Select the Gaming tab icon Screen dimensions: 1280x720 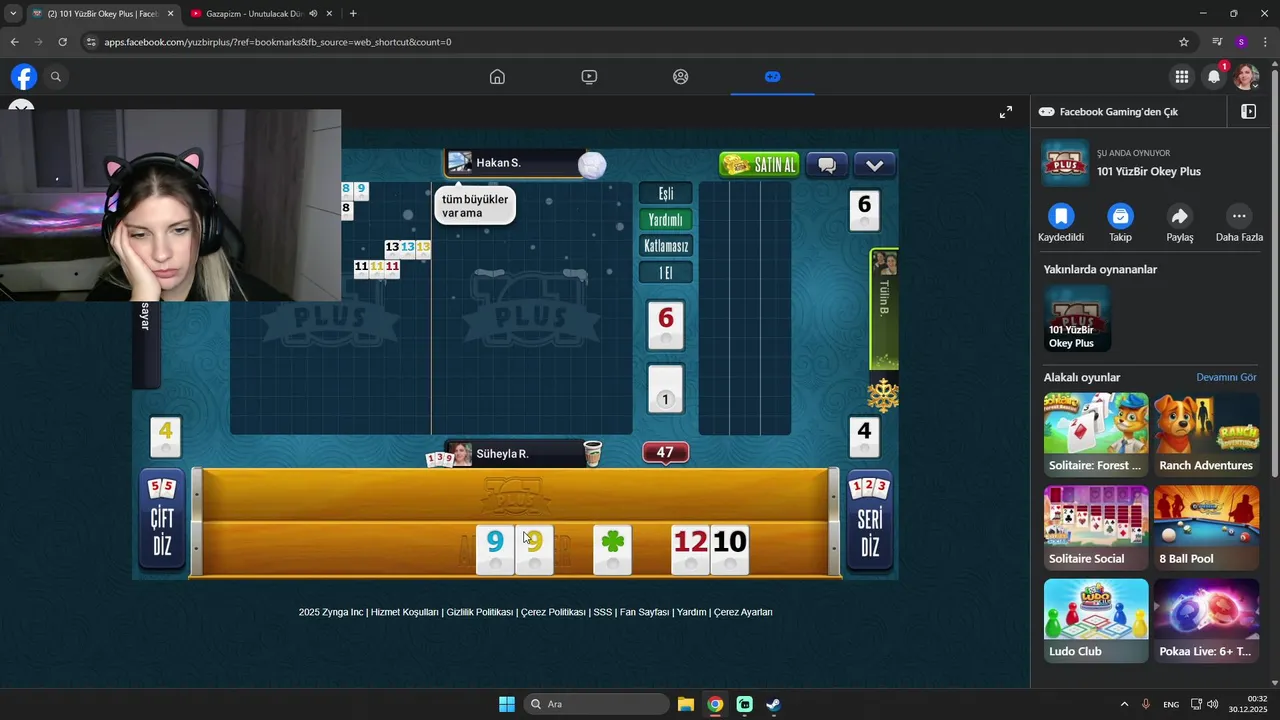point(772,77)
